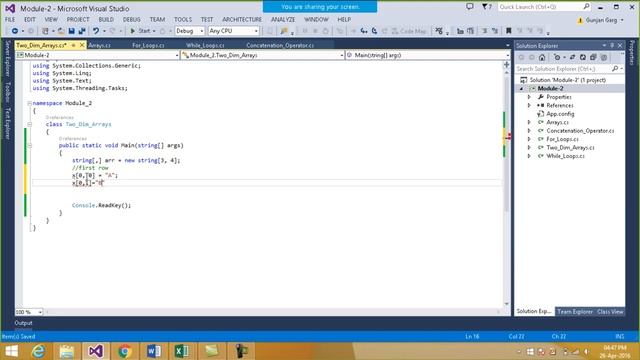Image resolution: width=640 pixels, height=360 pixels.
Task: Open Microsoft Word from the taskbar
Action: (154, 351)
